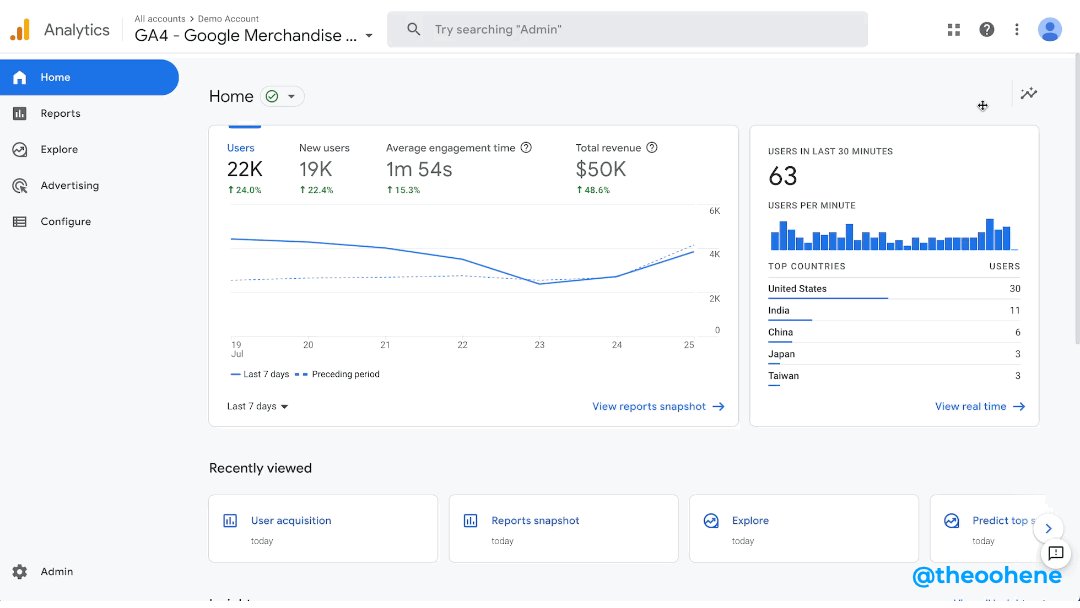Viewport: 1080px width, 608px height.
Task: Click the 63 users in last 30 minutes value
Action: click(x=782, y=176)
